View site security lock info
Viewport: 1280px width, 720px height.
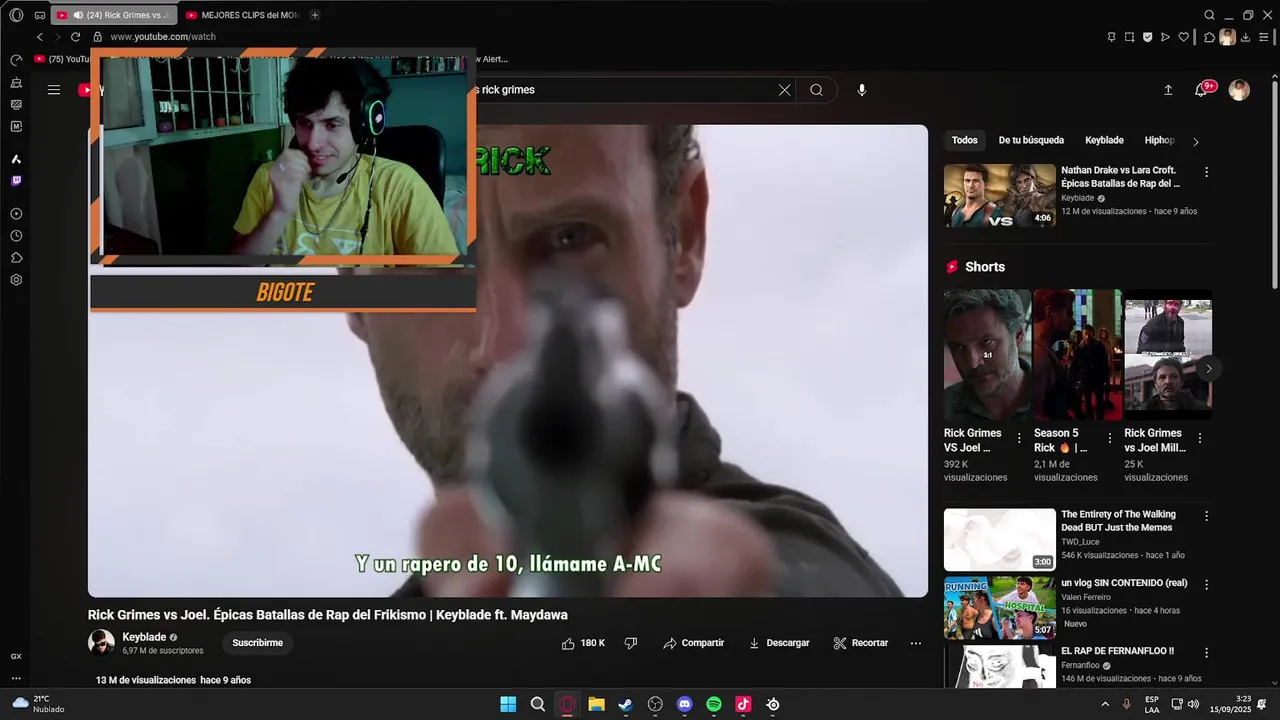(x=98, y=37)
